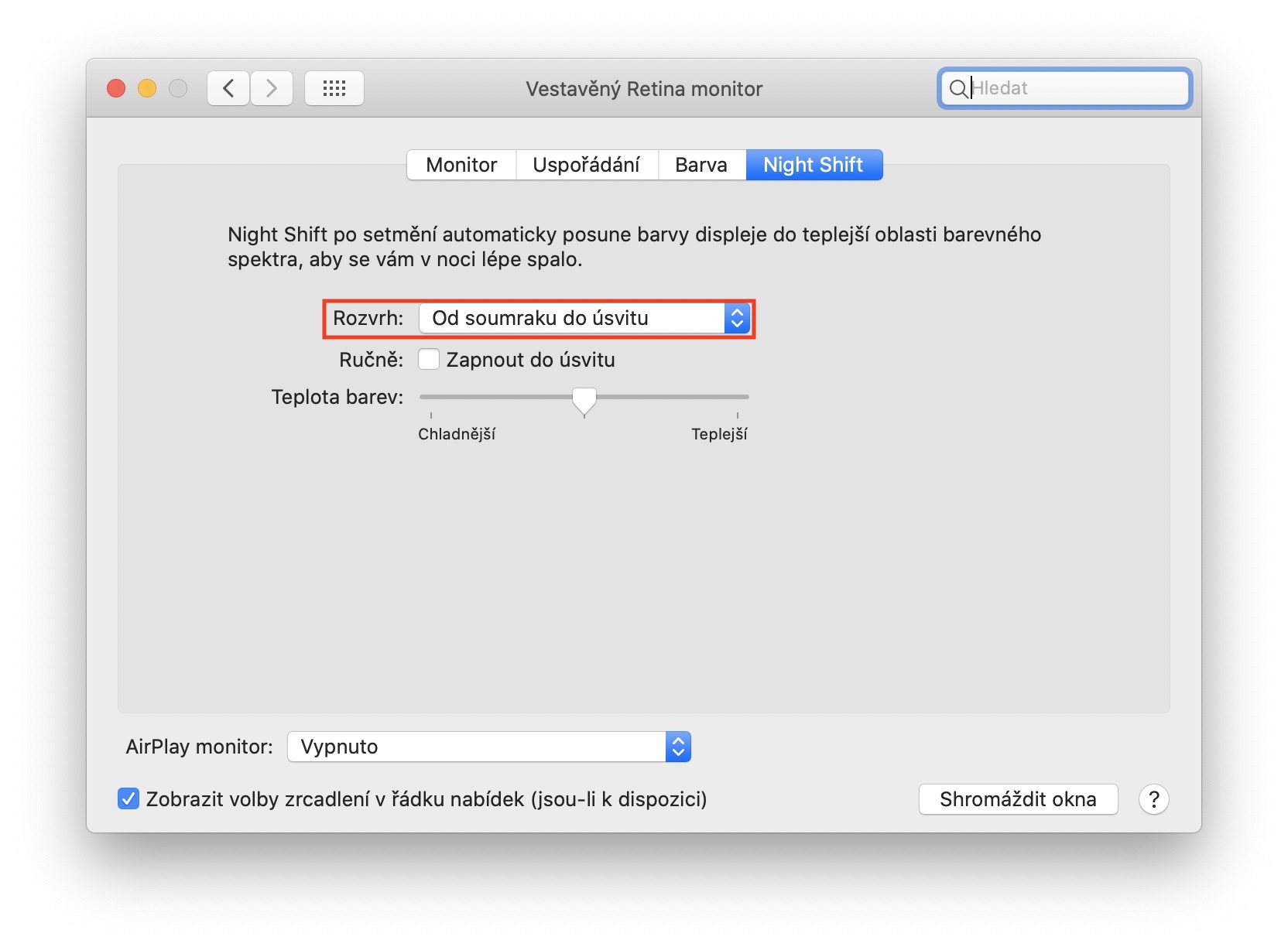Click the Rozvrh label

[x=368, y=318]
